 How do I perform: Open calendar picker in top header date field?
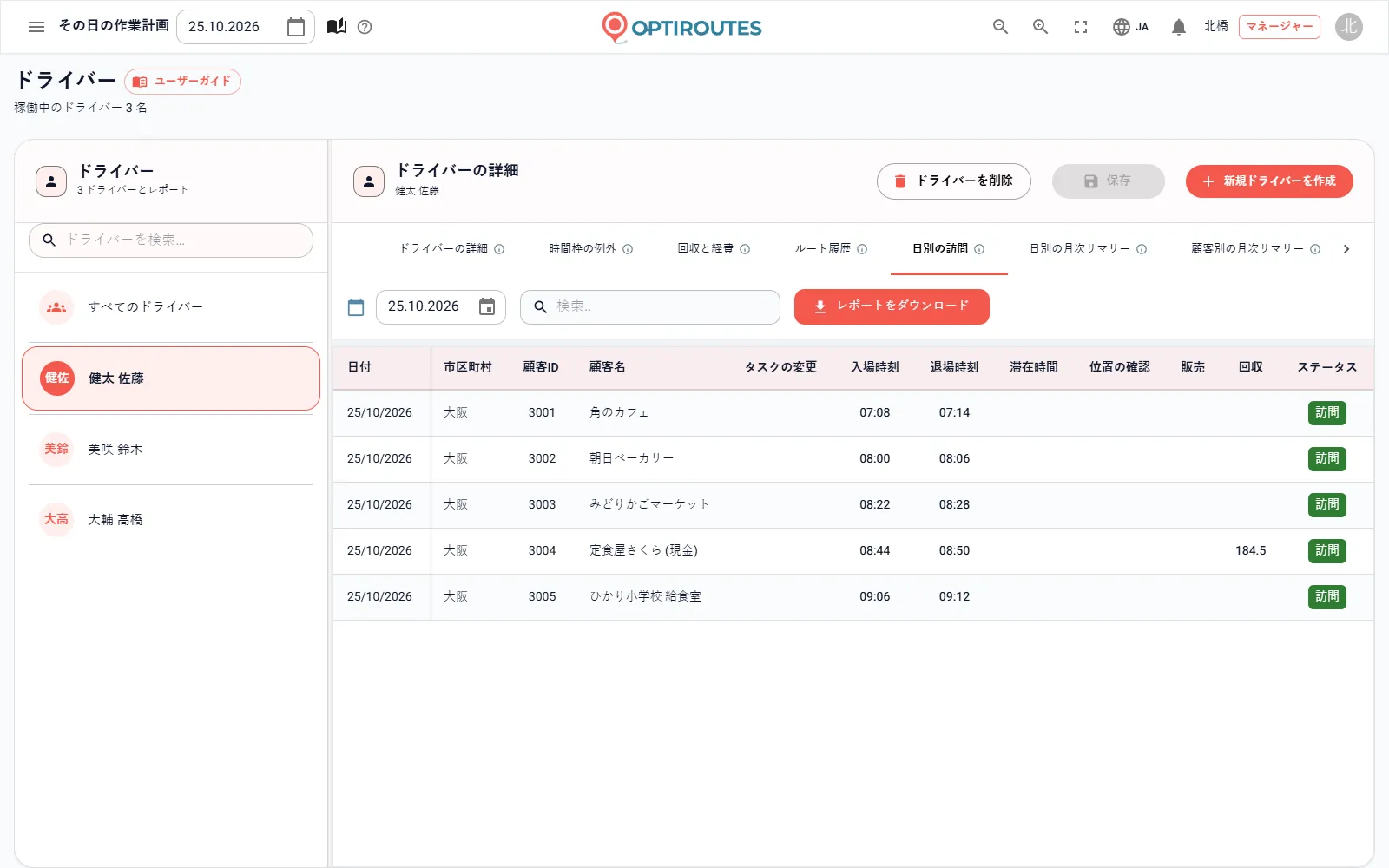(x=296, y=27)
